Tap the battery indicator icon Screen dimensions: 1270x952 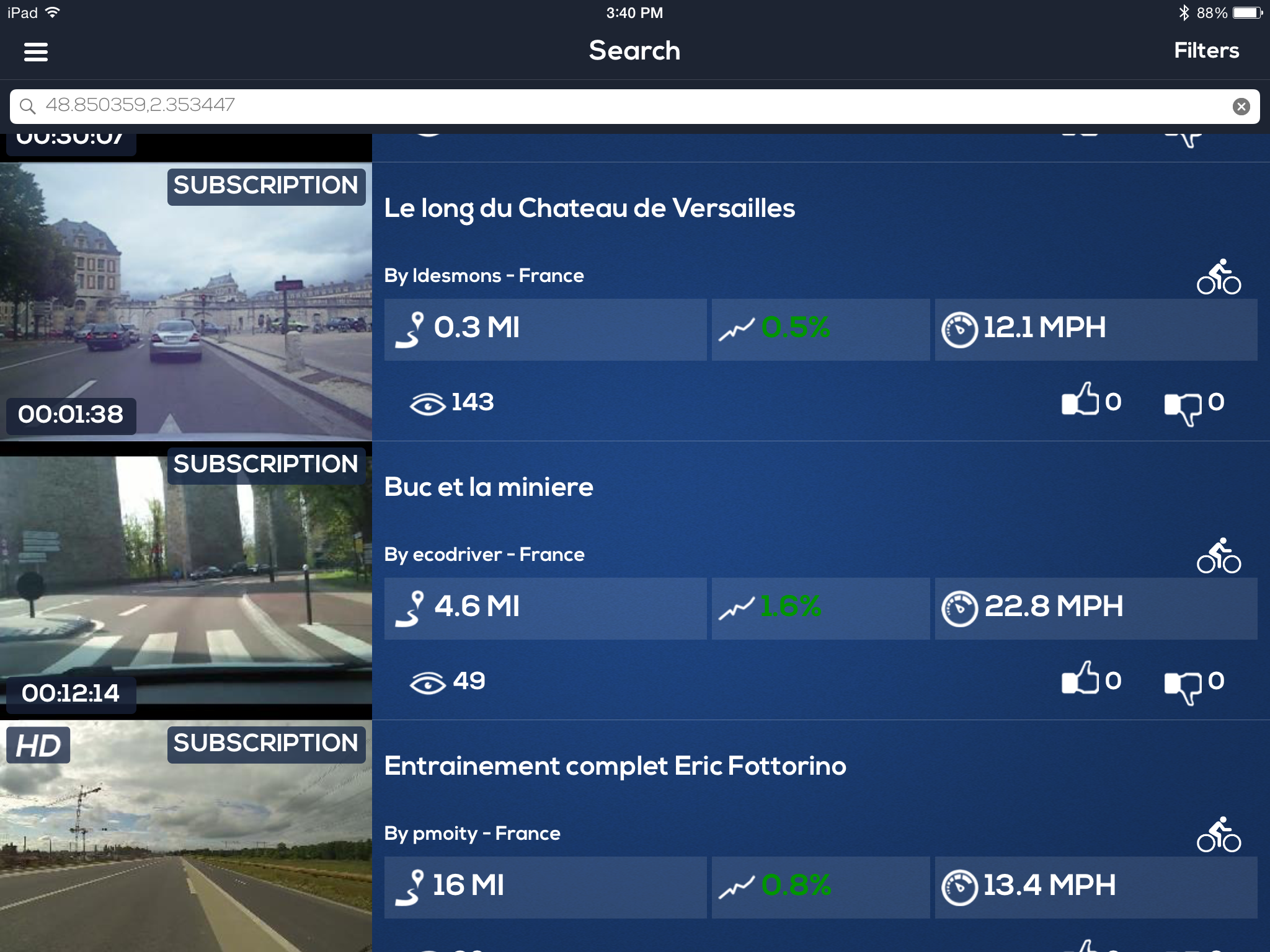click(1248, 12)
